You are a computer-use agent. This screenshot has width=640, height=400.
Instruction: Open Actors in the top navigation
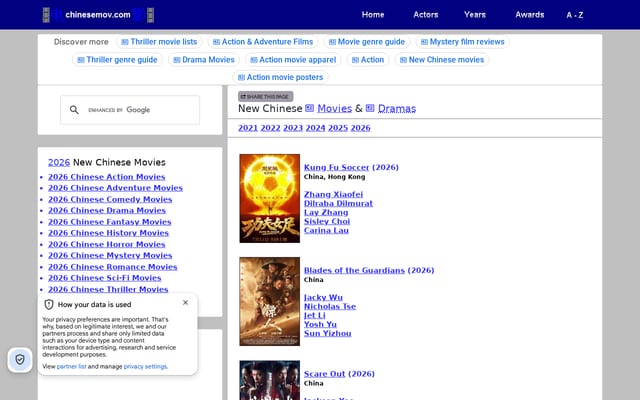pos(426,15)
